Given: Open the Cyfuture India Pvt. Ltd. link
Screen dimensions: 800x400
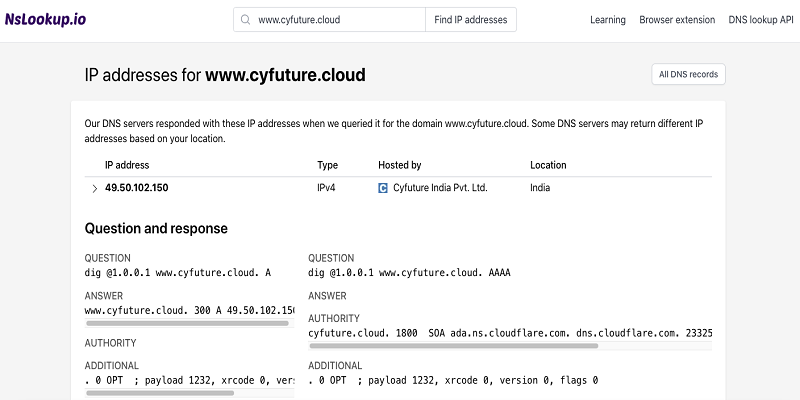Looking at the screenshot, I should pyautogui.click(x=439, y=188).
